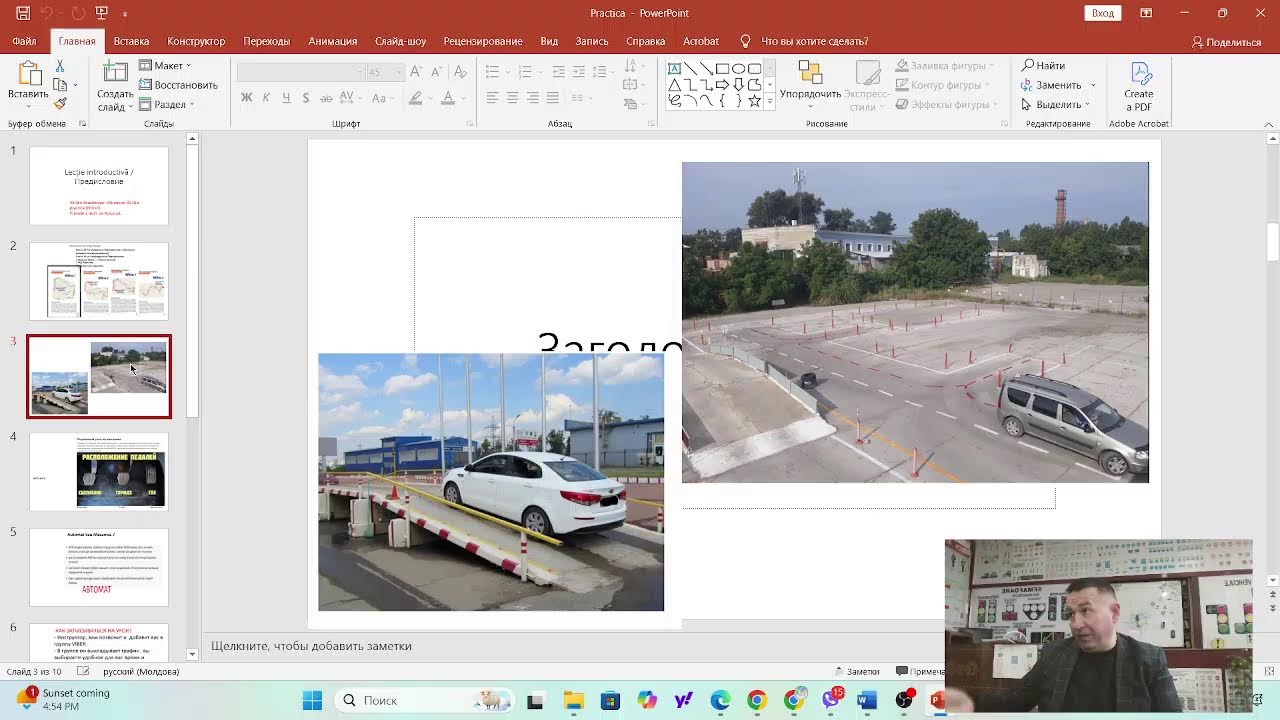Click the text highlight color button
The width and height of the screenshot is (1280, 720).
click(415, 98)
